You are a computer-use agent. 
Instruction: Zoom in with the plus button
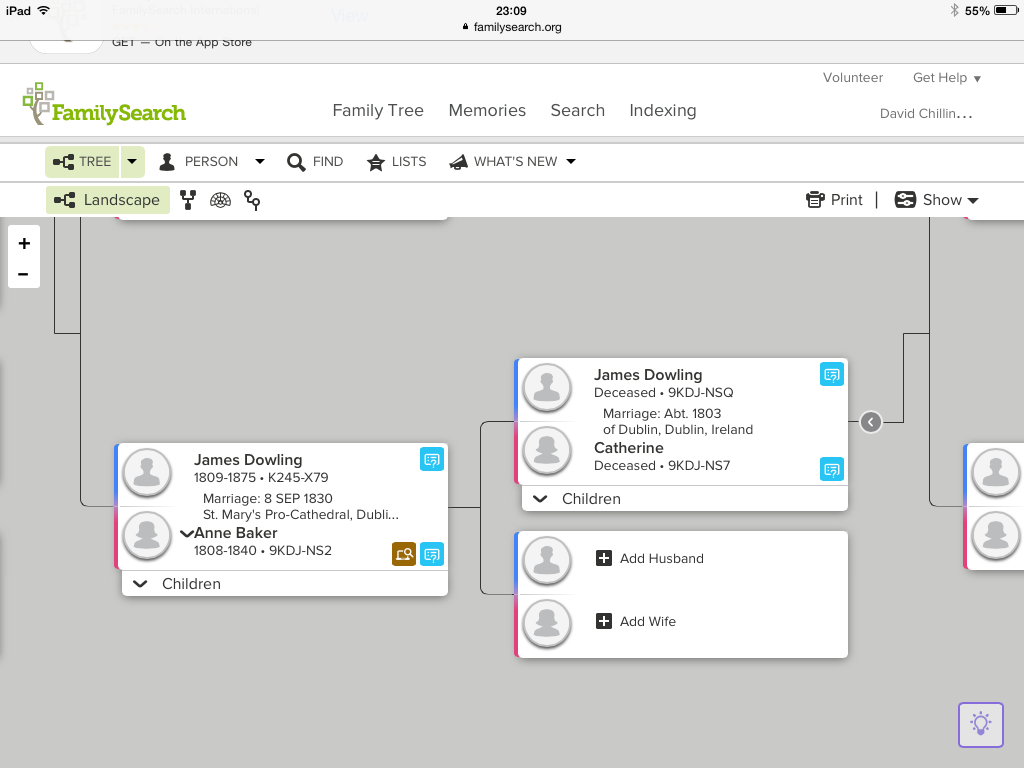tap(24, 243)
